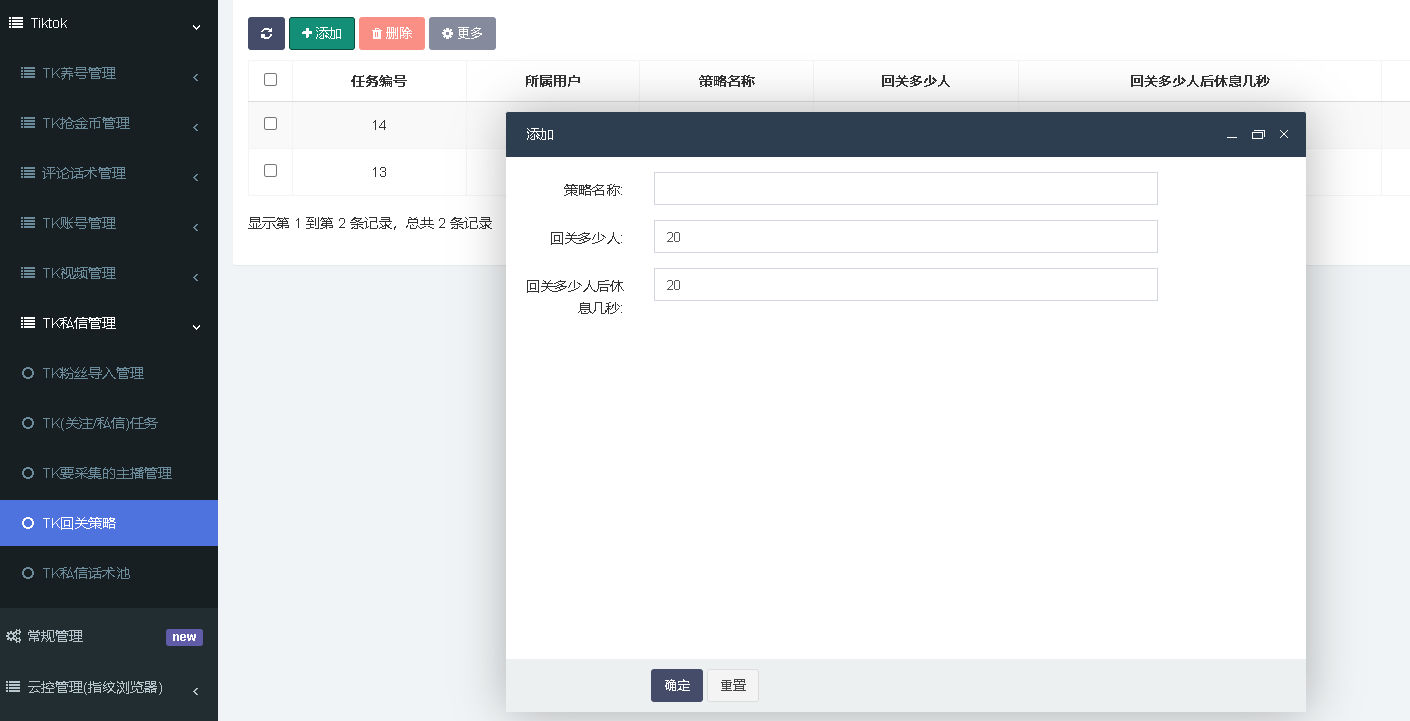Expand 云控管理(指纹浏览器) menu

tap(109, 687)
